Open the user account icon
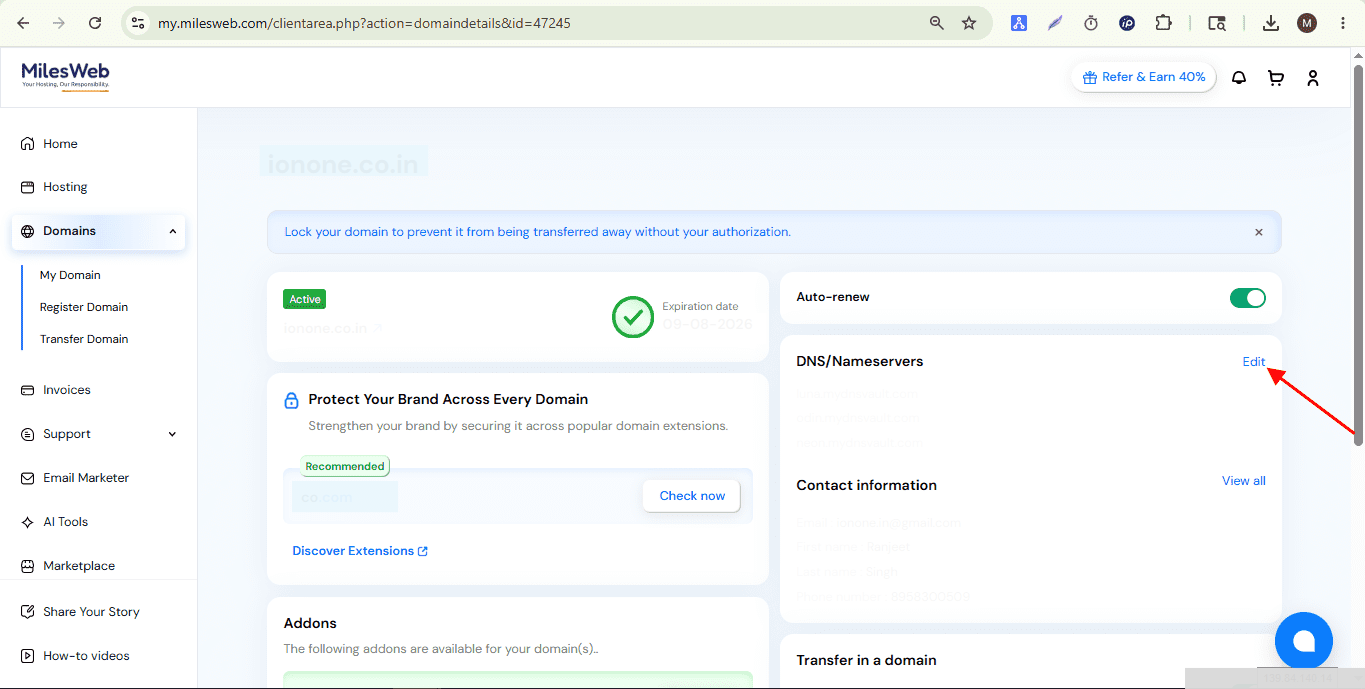The width and height of the screenshot is (1365, 689). point(1313,77)
